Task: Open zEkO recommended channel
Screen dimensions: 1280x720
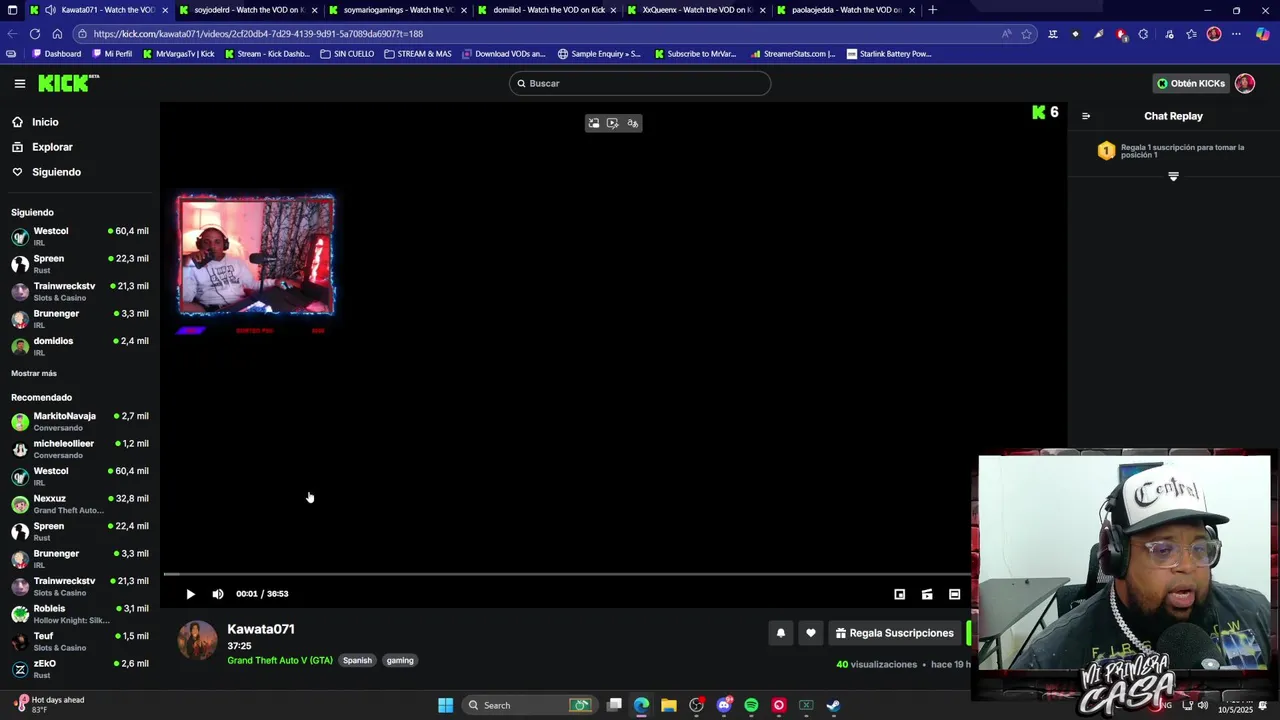Action: tap(80, 669)
